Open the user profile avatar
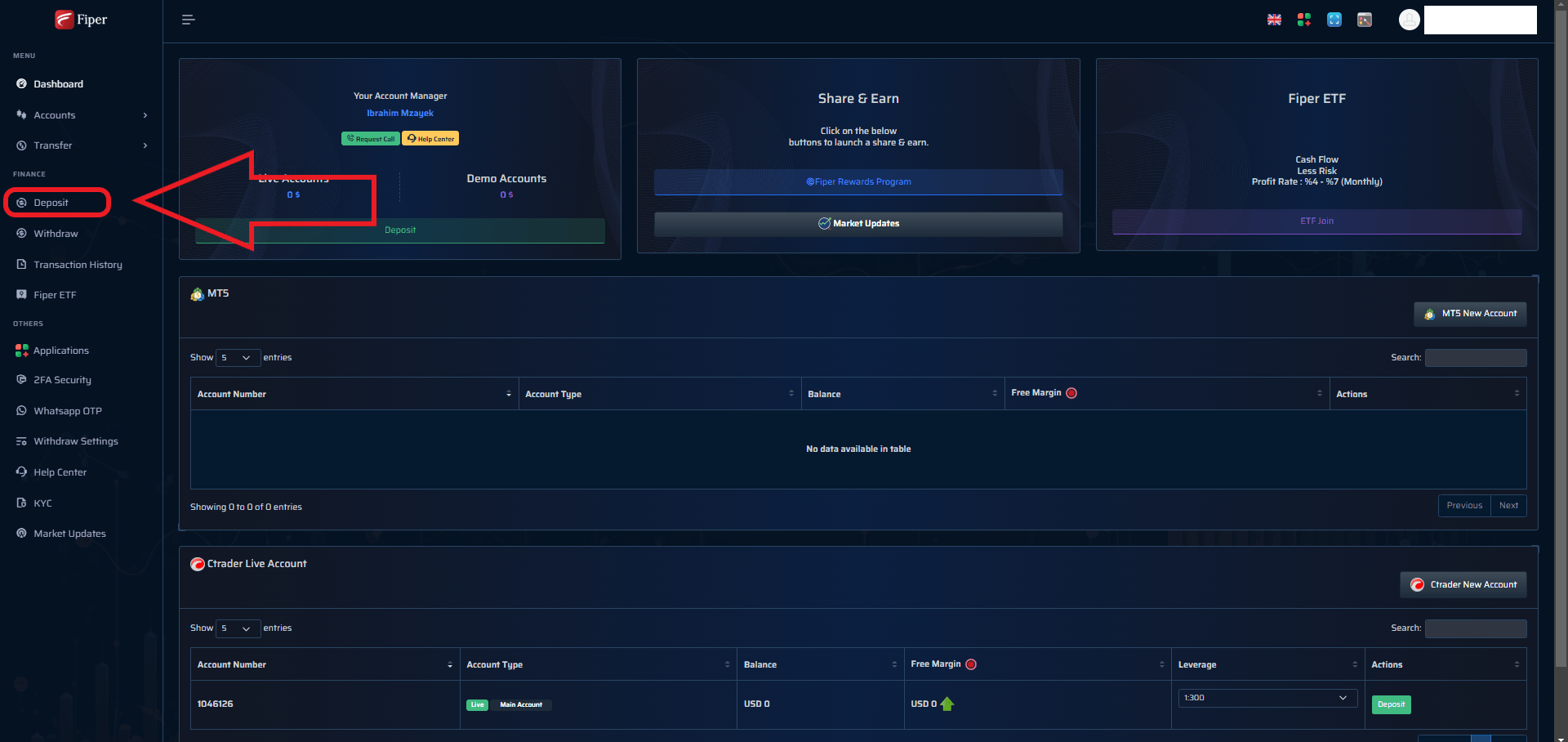Viewport: 1568px width, 742px height. pos(1410,20)
